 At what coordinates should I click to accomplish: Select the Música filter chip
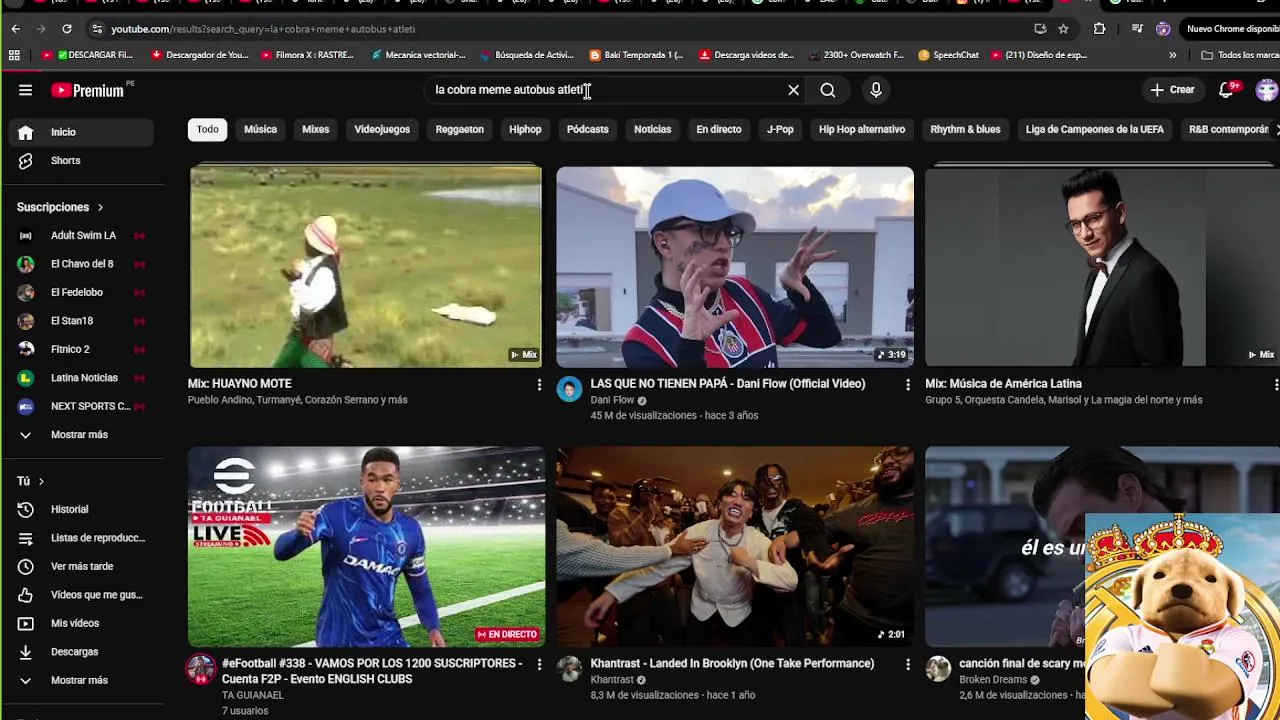260,129
